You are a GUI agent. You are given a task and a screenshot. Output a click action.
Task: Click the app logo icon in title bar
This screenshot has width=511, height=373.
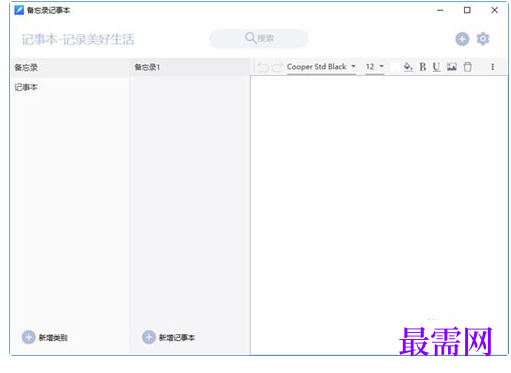click(x=19, y=10)
